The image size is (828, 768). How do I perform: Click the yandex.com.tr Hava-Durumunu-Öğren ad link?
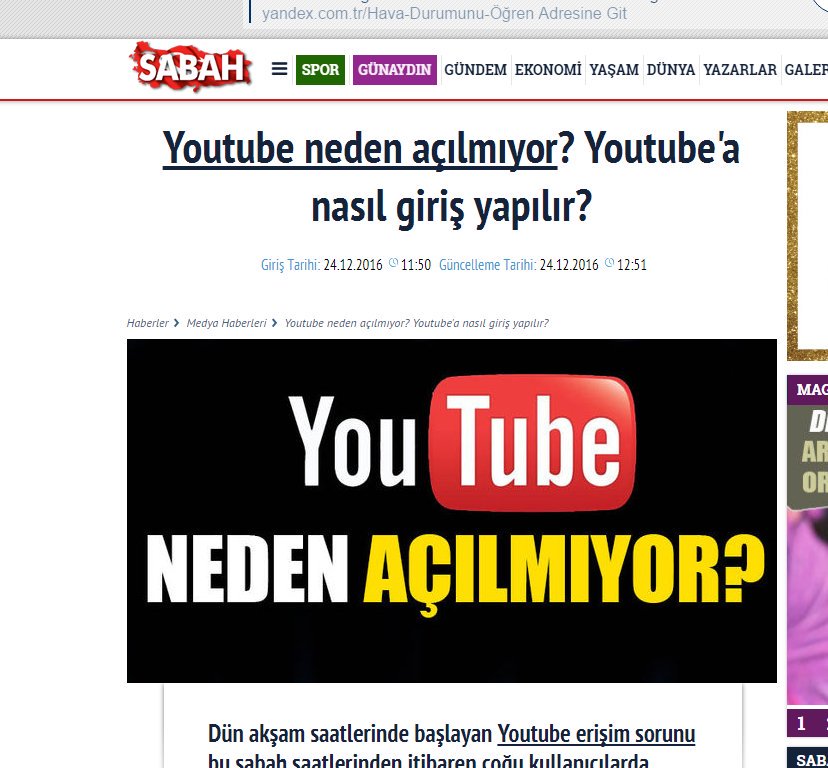pos(444,13)
